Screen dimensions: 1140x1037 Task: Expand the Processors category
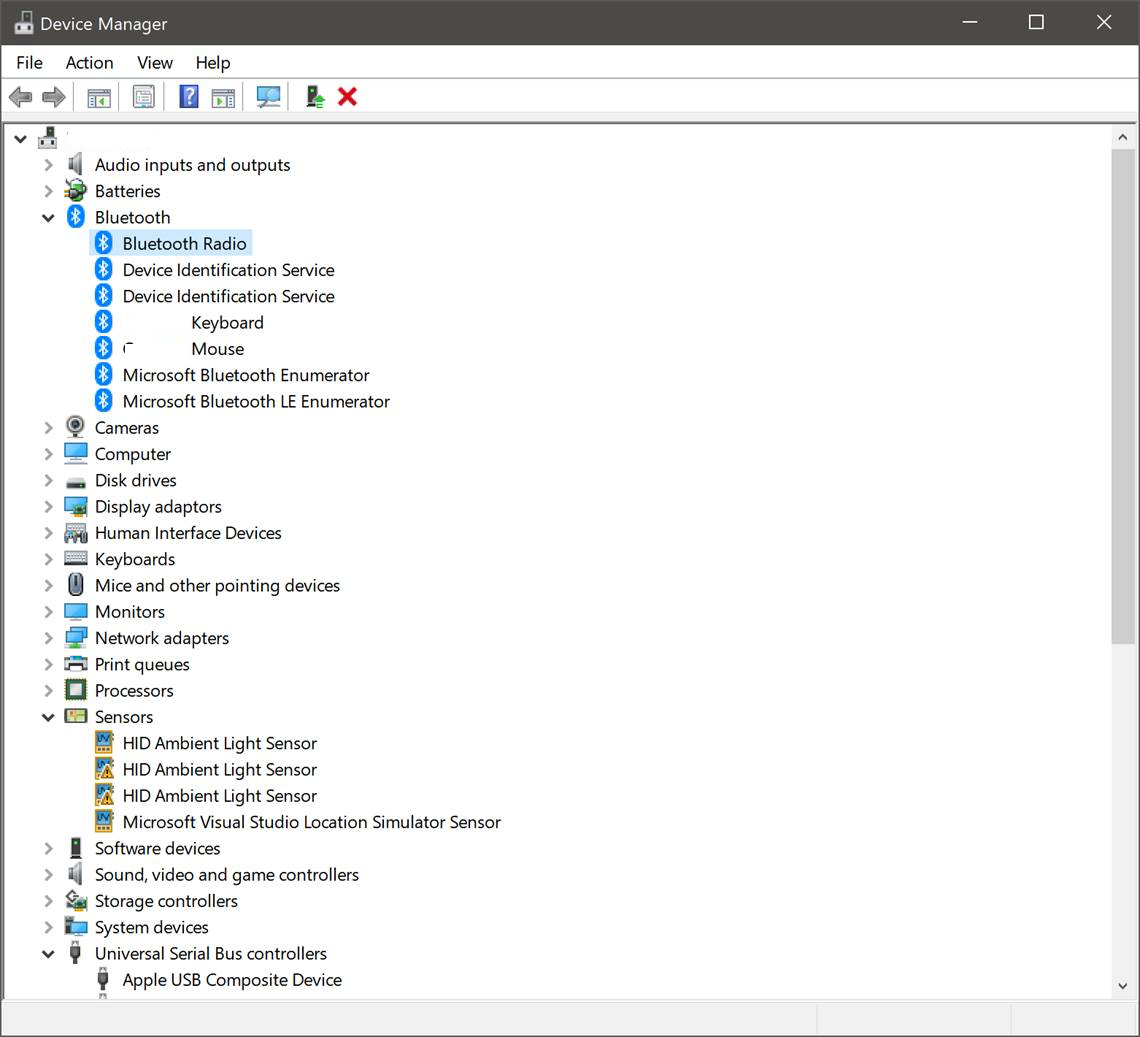tap(48, 691)
